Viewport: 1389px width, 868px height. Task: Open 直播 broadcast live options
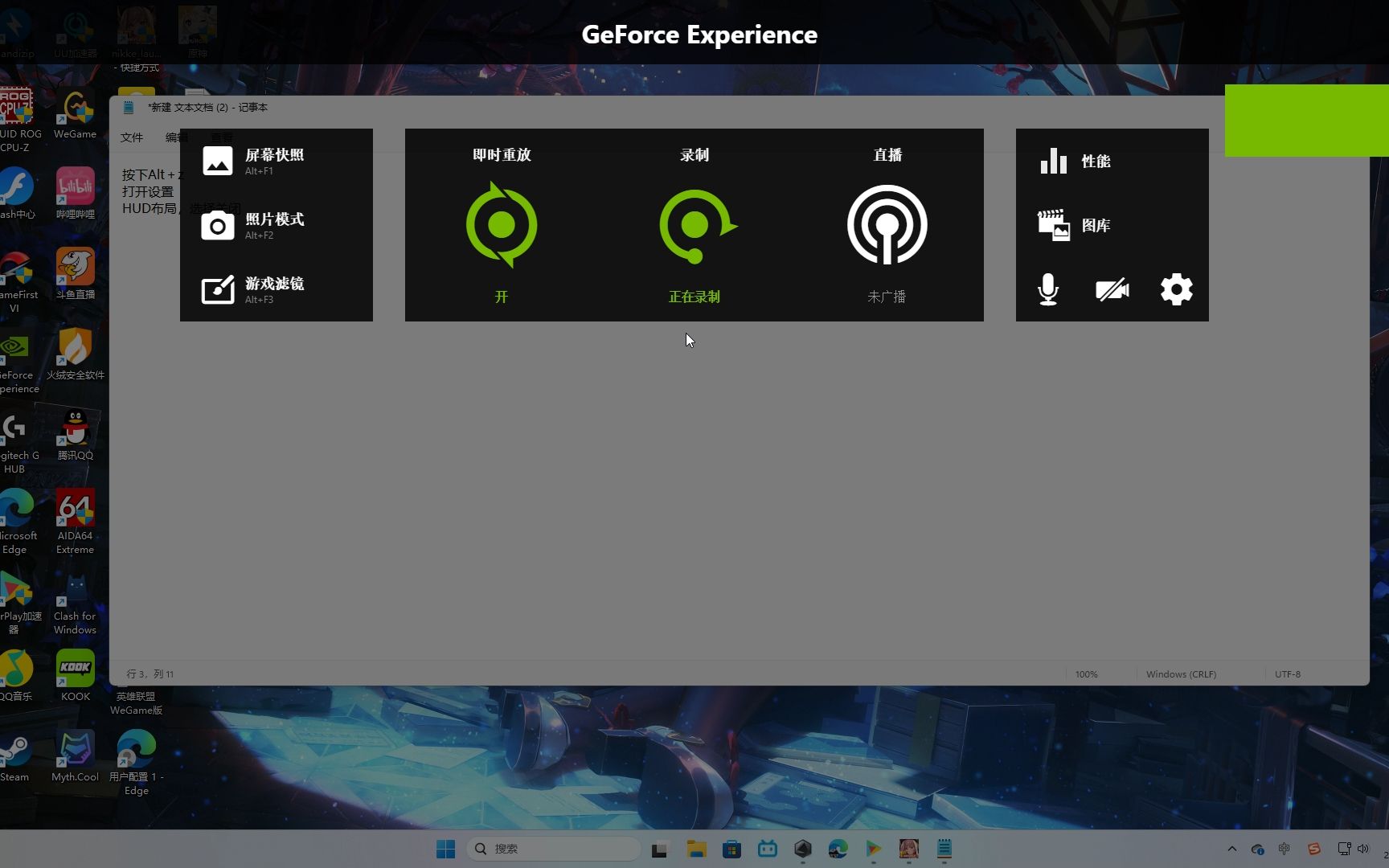point(887,225)
